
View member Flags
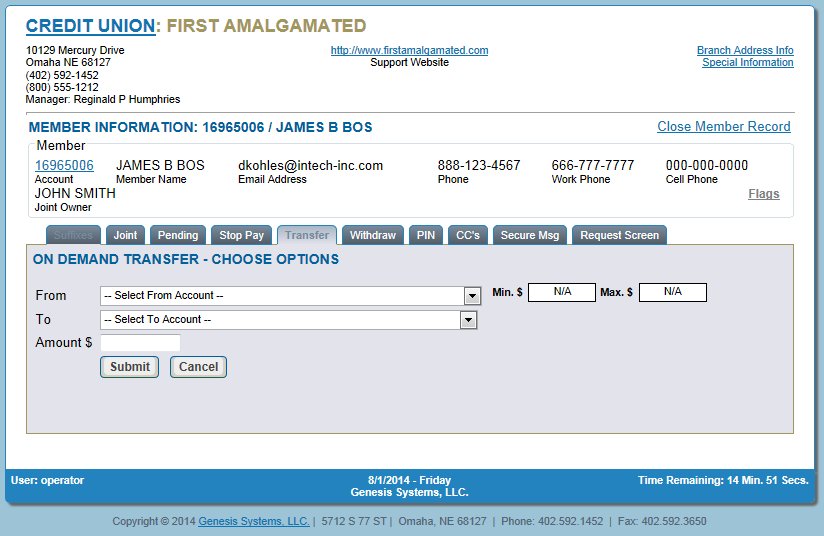(x=763, y=194)
